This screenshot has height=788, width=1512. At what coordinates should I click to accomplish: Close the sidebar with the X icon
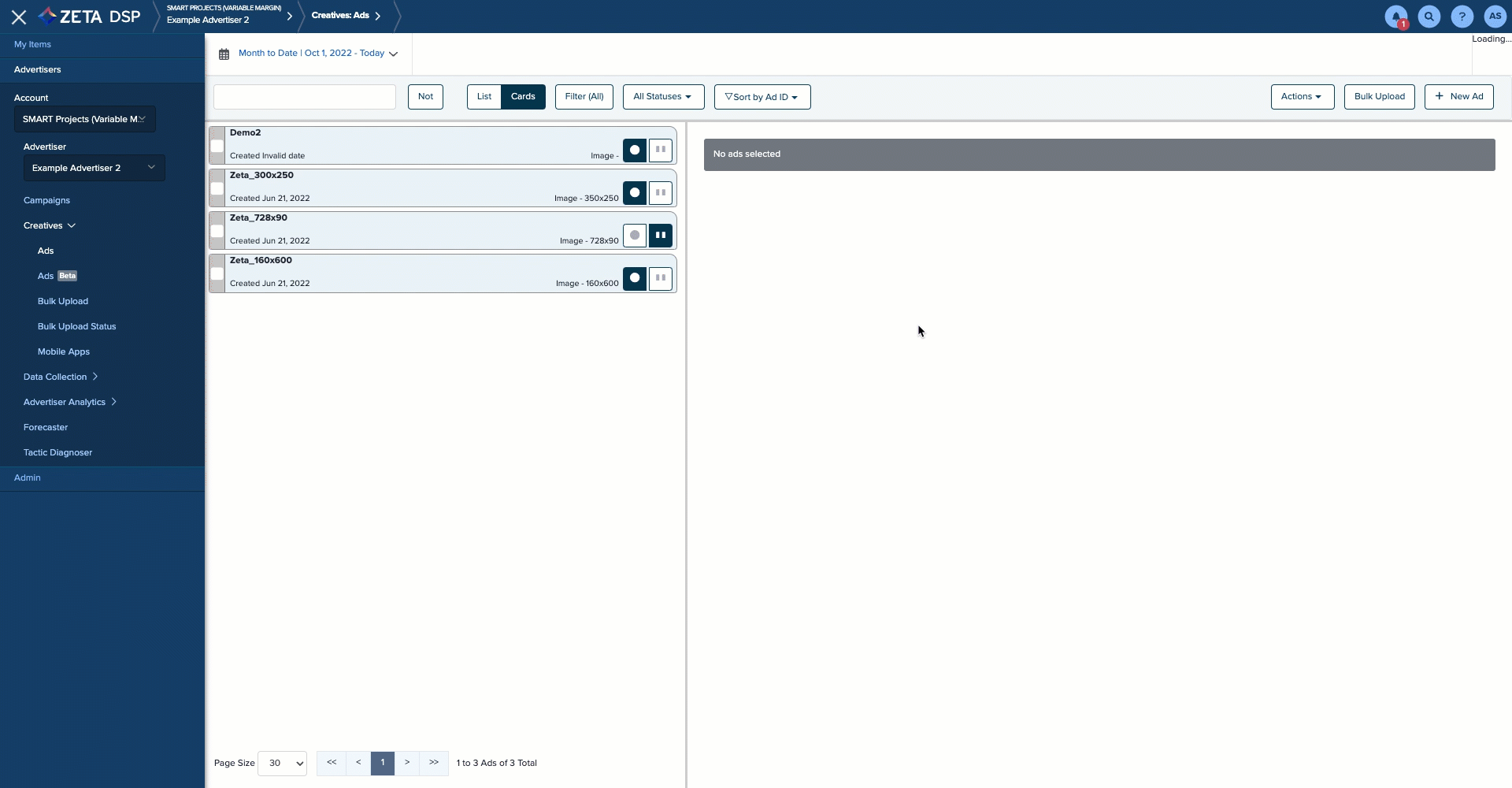[x=19, y=17]
